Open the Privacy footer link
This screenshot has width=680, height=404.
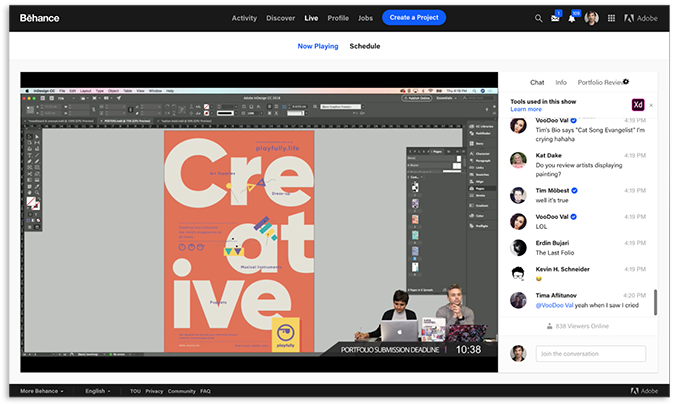[154, 391]
